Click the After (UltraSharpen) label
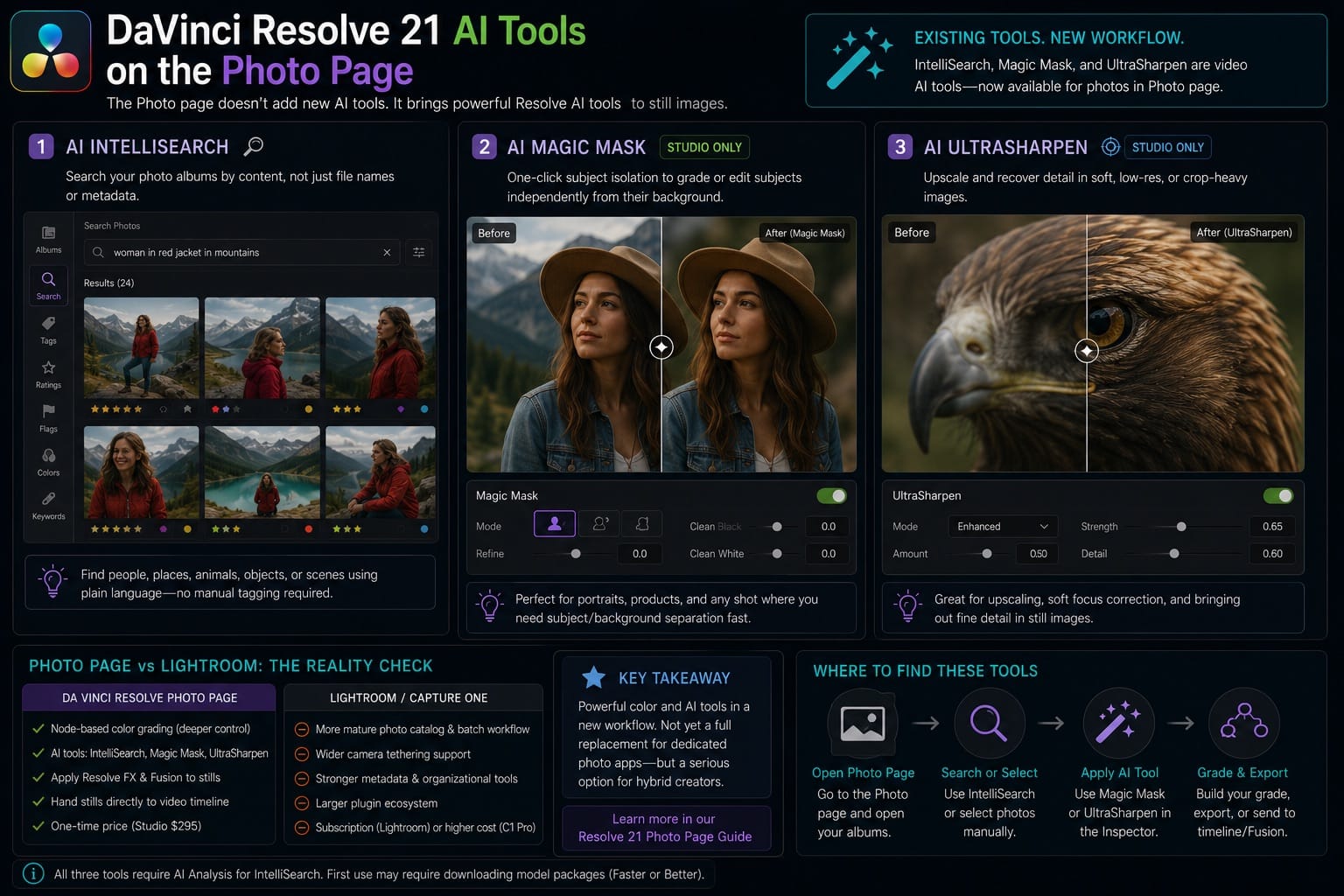This screenshot has width=1344, height=896. pyautogui.click(x=1243, y=232)
